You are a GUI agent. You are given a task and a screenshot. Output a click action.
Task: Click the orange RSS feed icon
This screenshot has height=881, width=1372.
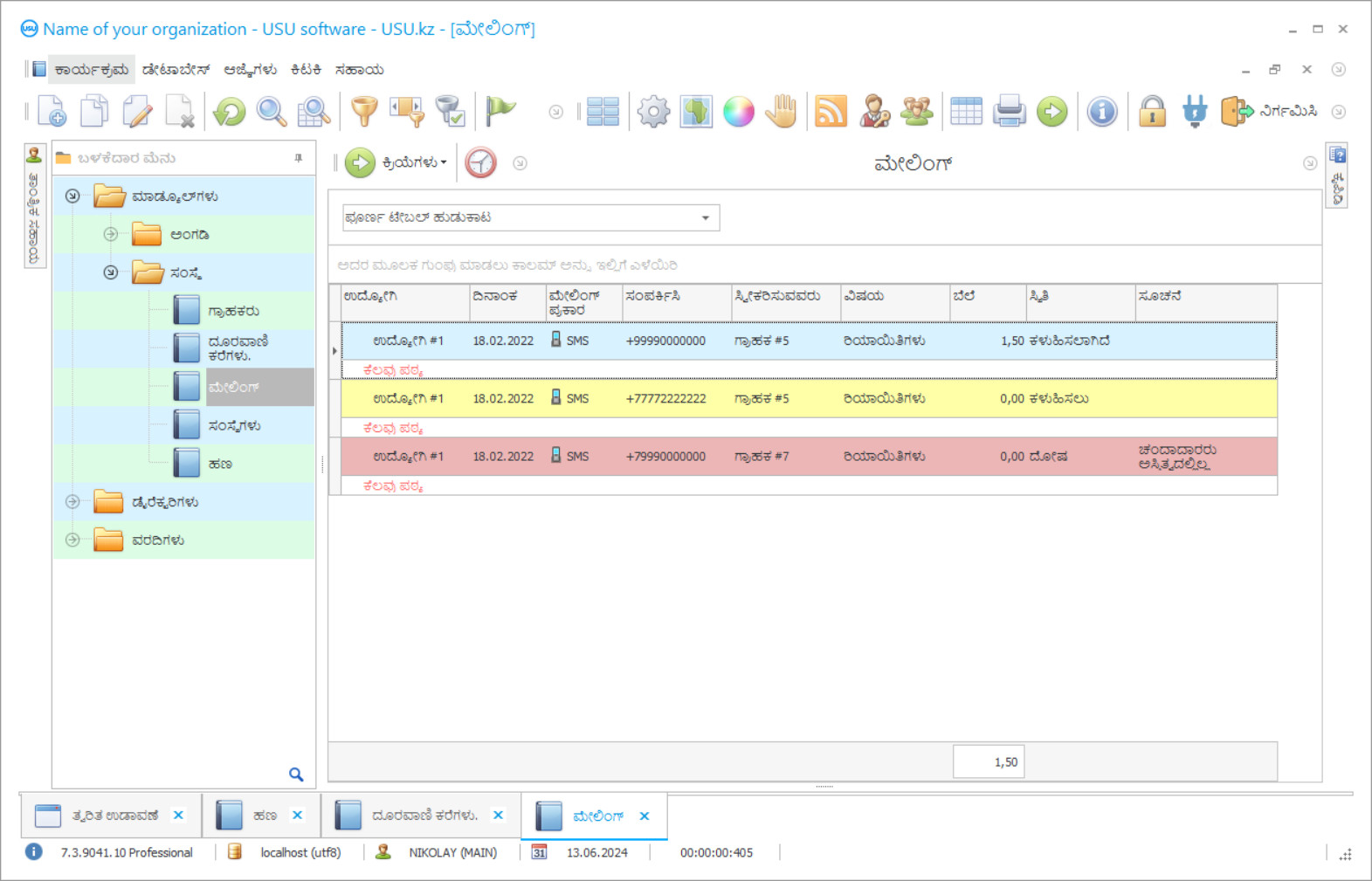click(831, 112)
